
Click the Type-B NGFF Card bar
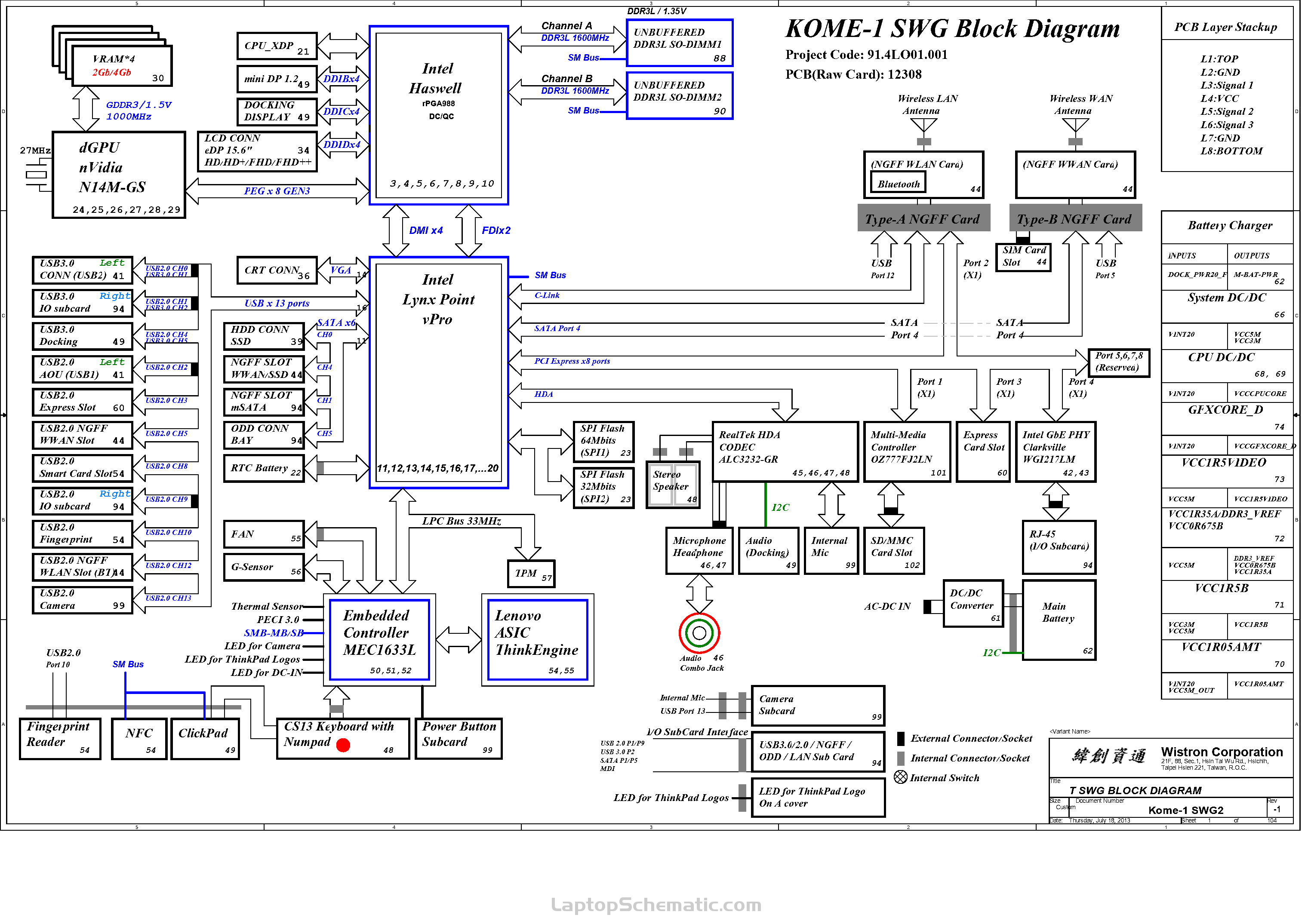1076,218
